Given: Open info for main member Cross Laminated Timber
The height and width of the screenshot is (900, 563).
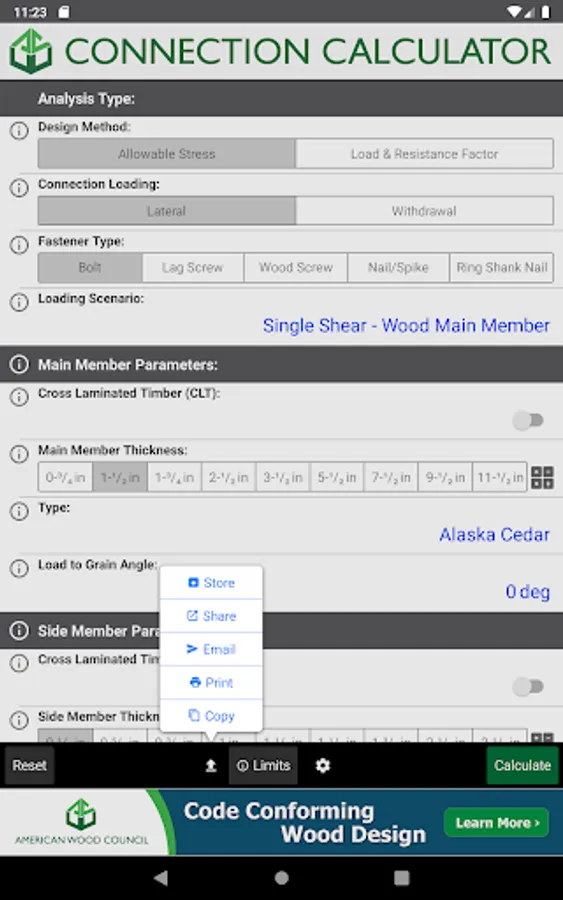Looking at the screenshot, I should coord(19,397).
